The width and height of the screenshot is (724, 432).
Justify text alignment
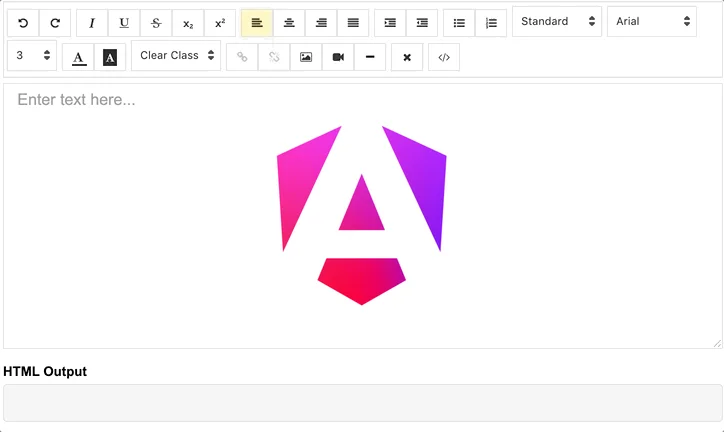[x=353, y=23]
